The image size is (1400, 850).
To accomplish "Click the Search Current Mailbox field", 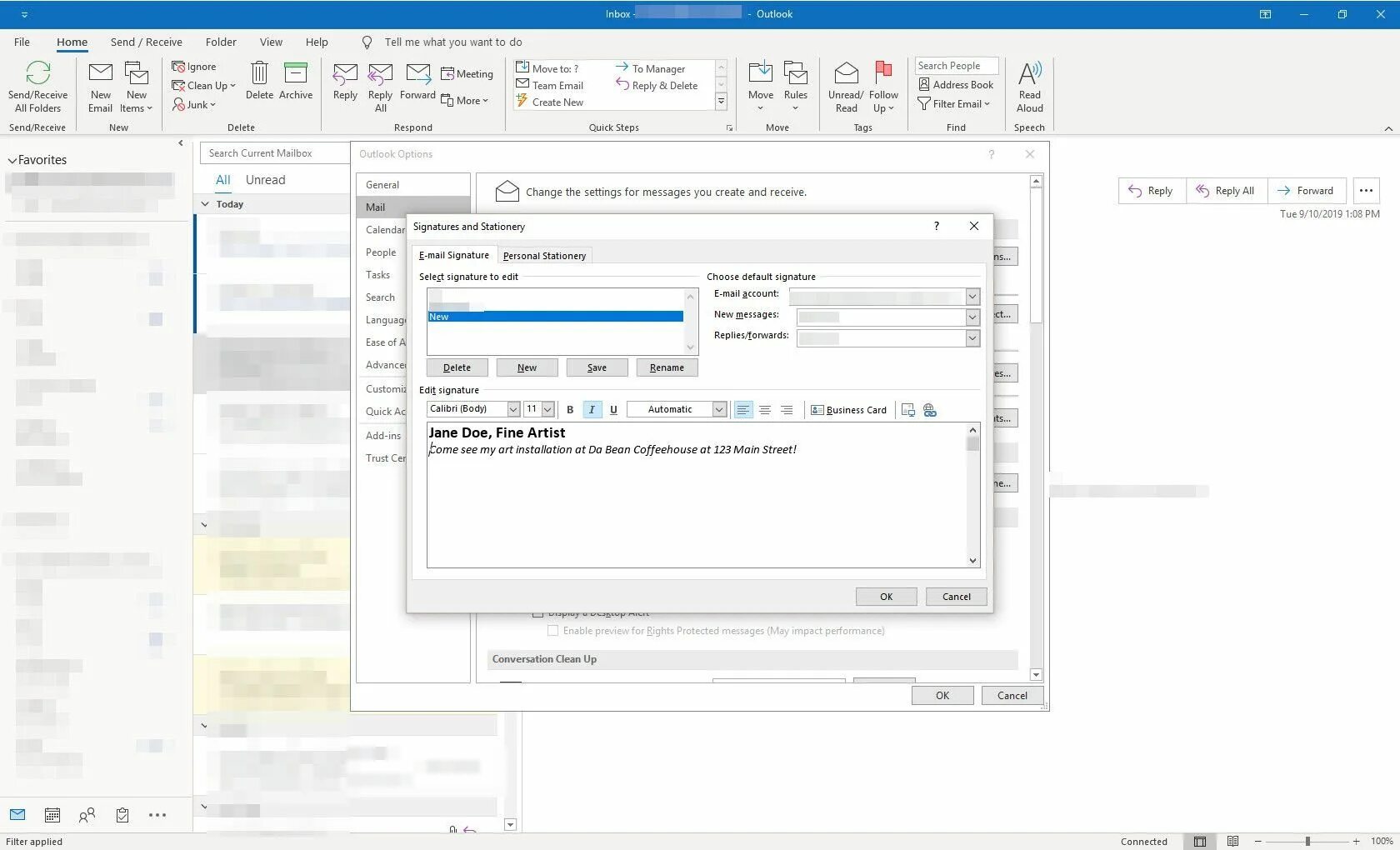I will 275,153.
